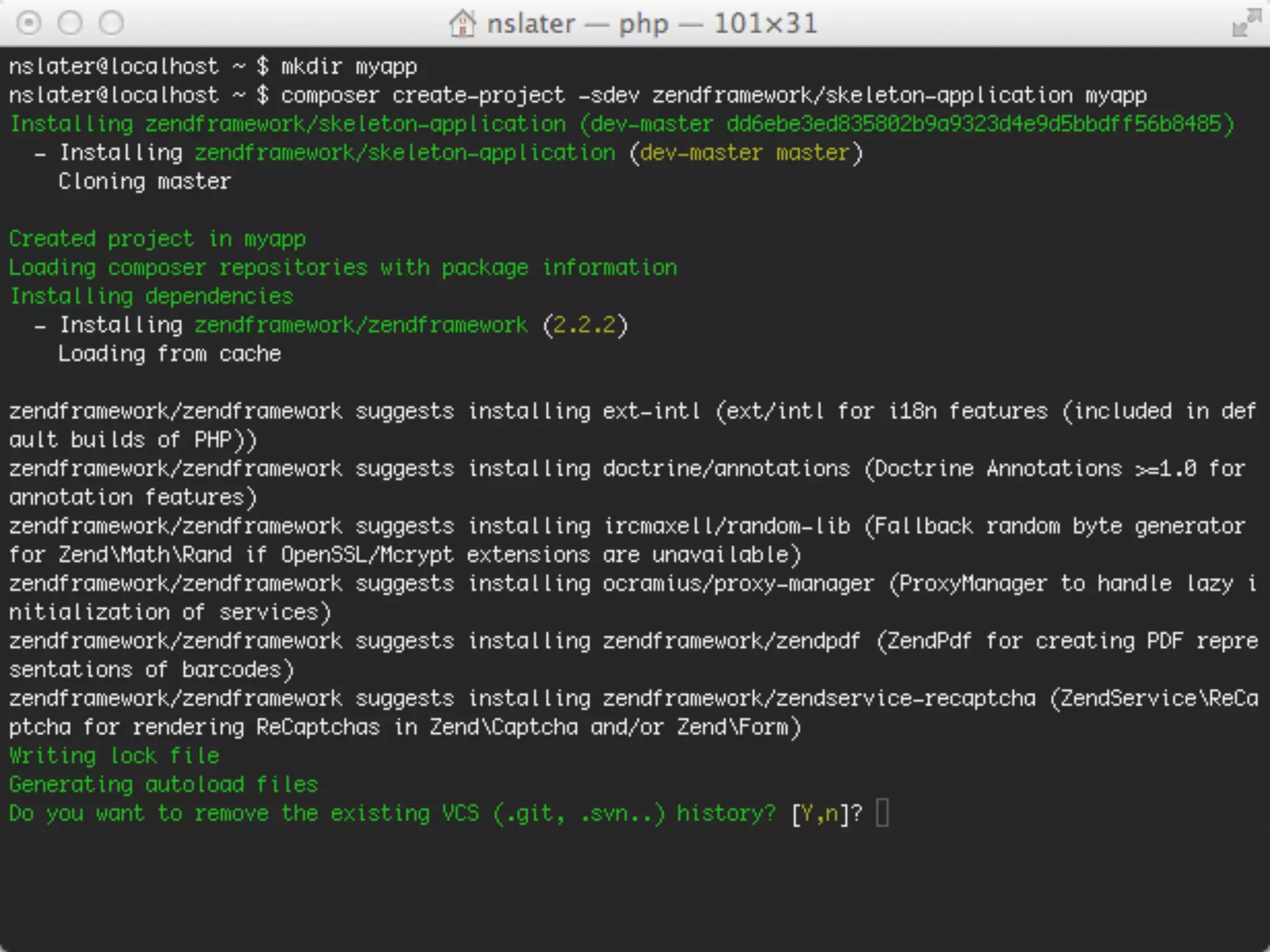
Task: Enter fullscreen using the arrows icon
Action: (1246, 23)
